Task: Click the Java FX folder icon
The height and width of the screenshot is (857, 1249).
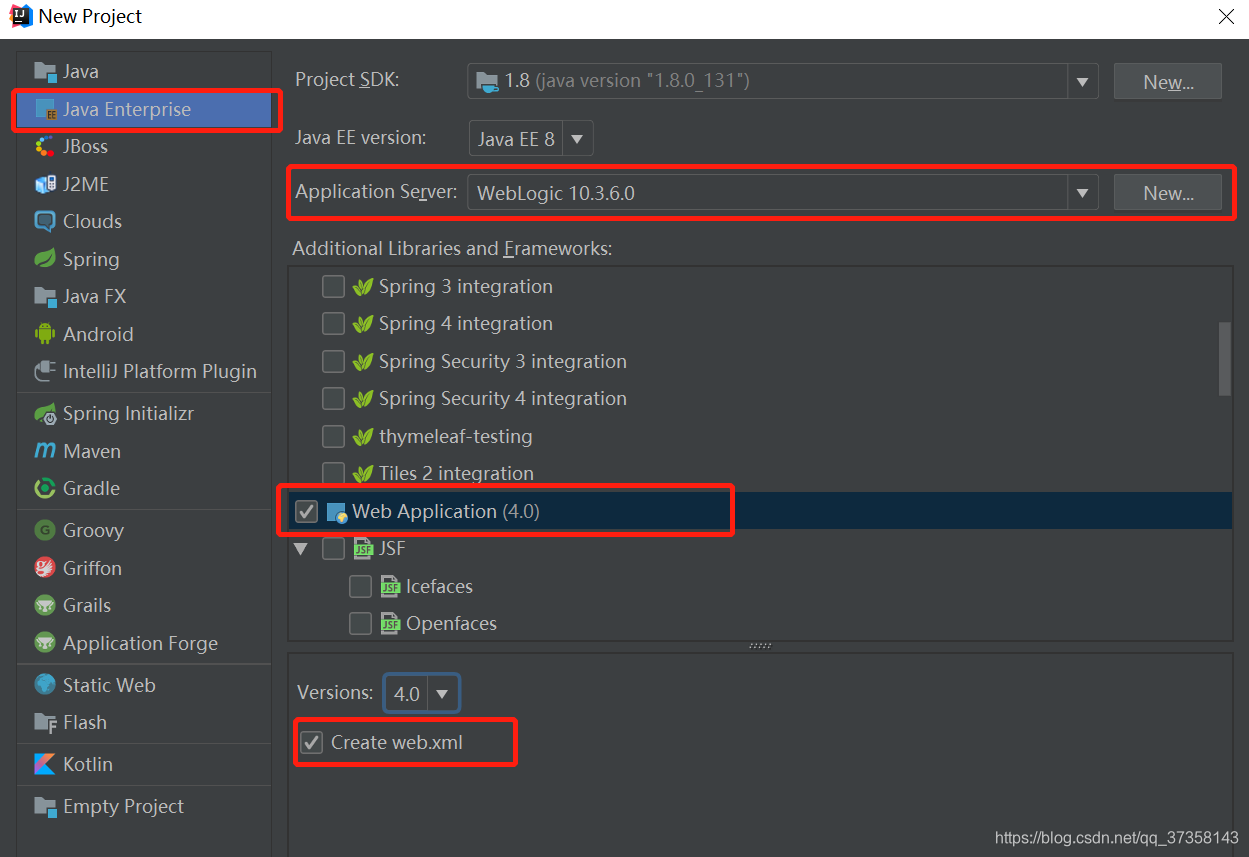Action: pos(45,297)
